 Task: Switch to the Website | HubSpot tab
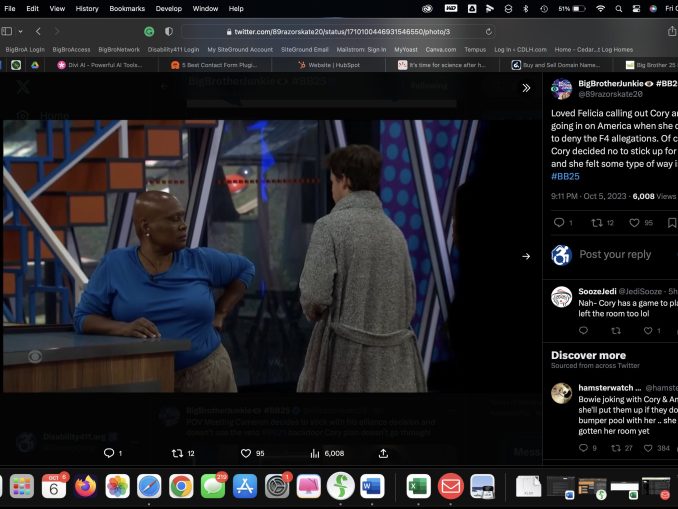(x=335, y=65)
